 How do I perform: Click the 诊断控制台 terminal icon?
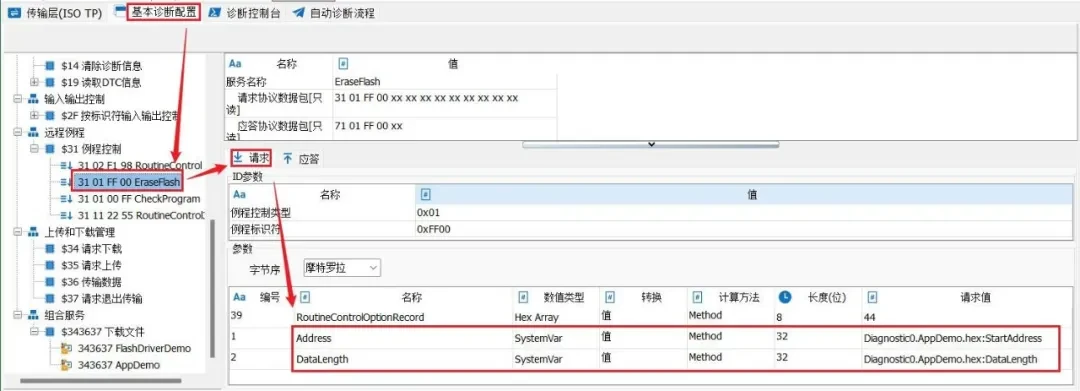point(215,13)
